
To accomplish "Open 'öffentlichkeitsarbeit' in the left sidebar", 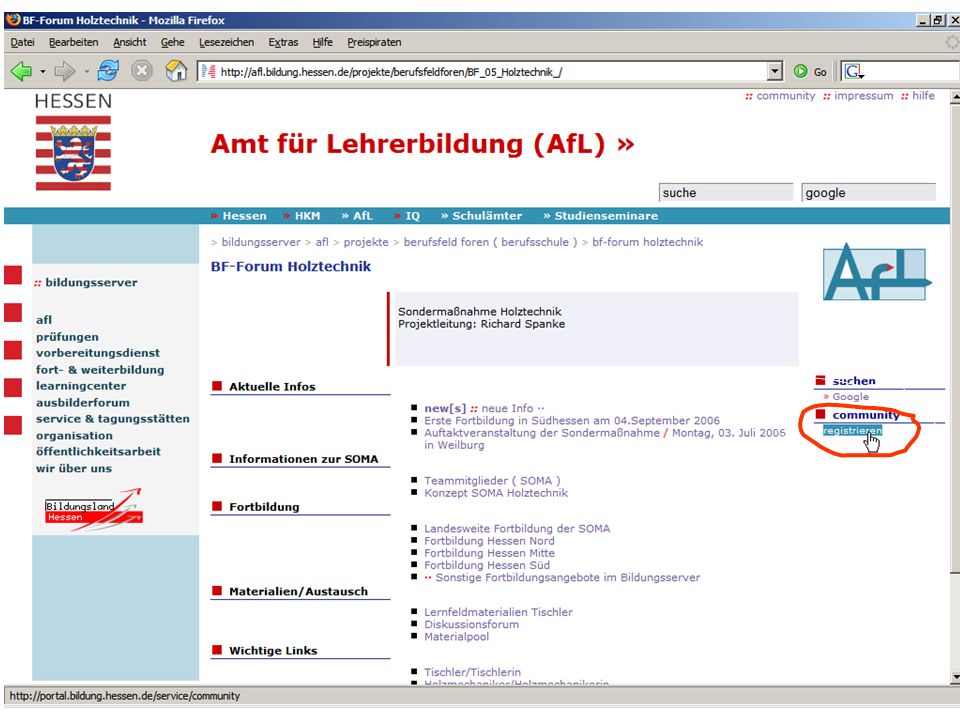I will pyautogui.click(x=98, y=451).
